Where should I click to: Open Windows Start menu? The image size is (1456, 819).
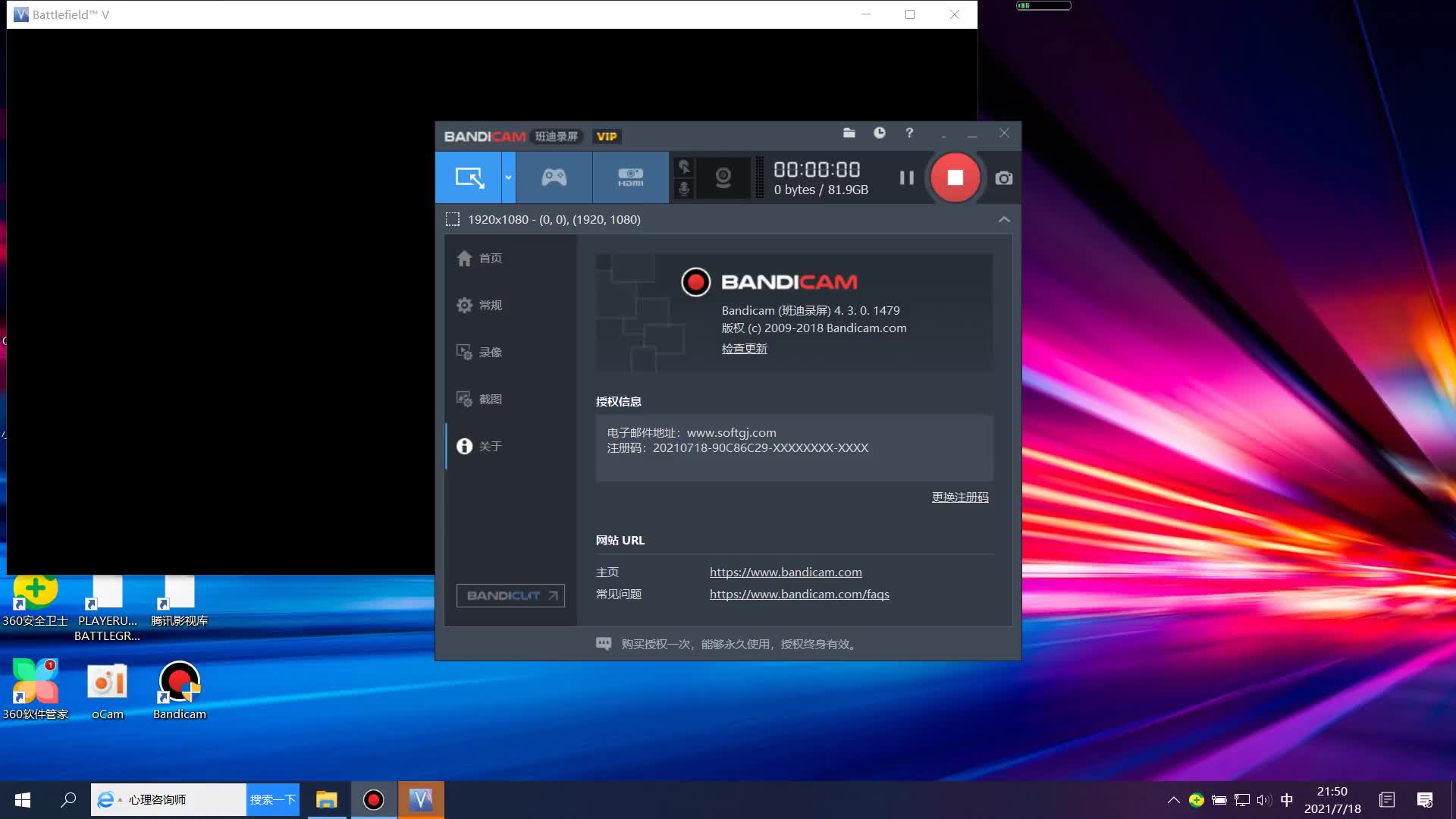tap(23, 799)
